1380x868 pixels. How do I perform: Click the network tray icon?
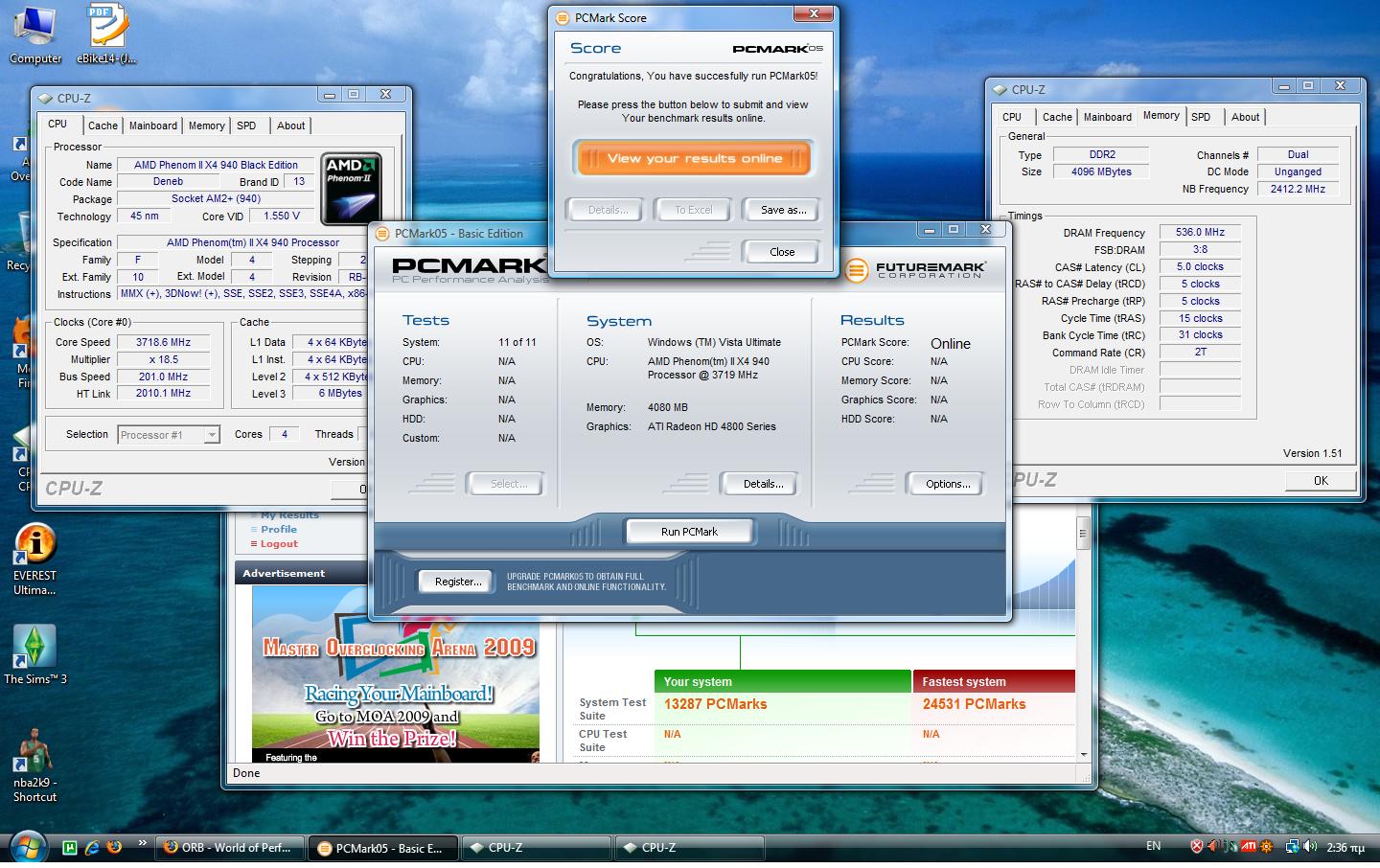pyautogui.click(x=1292, y=846)
